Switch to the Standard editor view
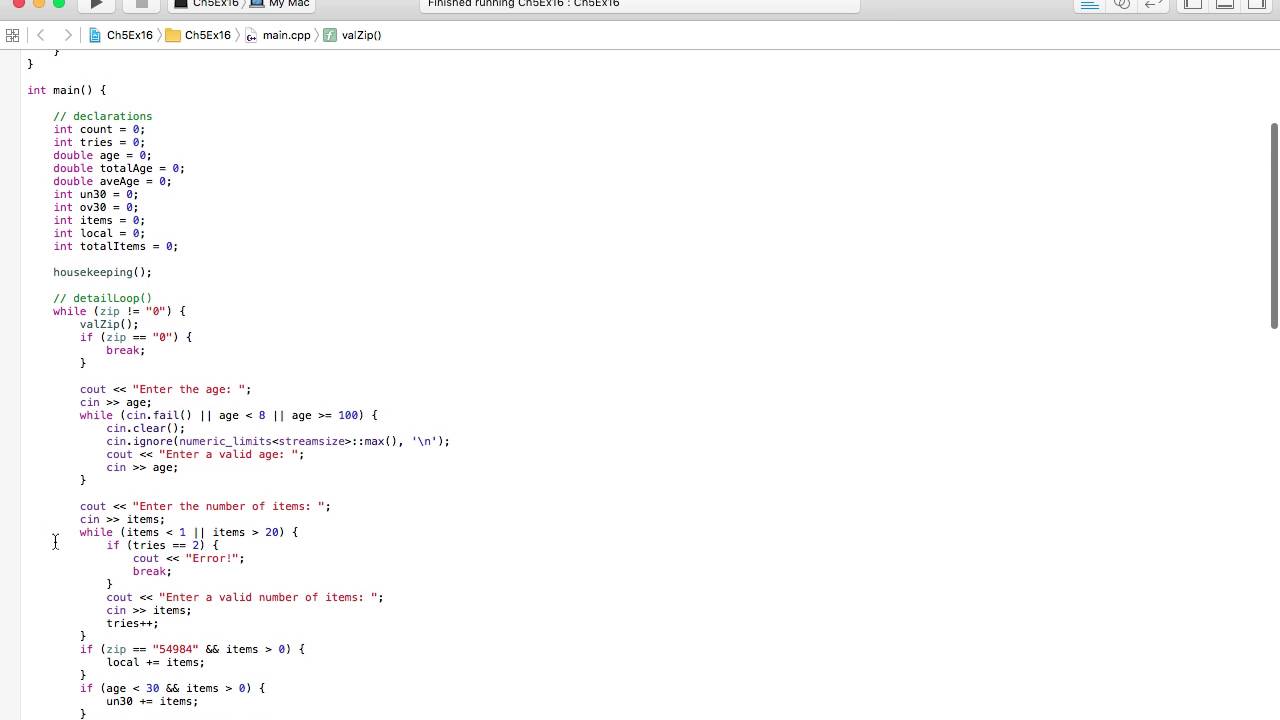Viewport: 1280px width, 720px height. (1090, 4)
